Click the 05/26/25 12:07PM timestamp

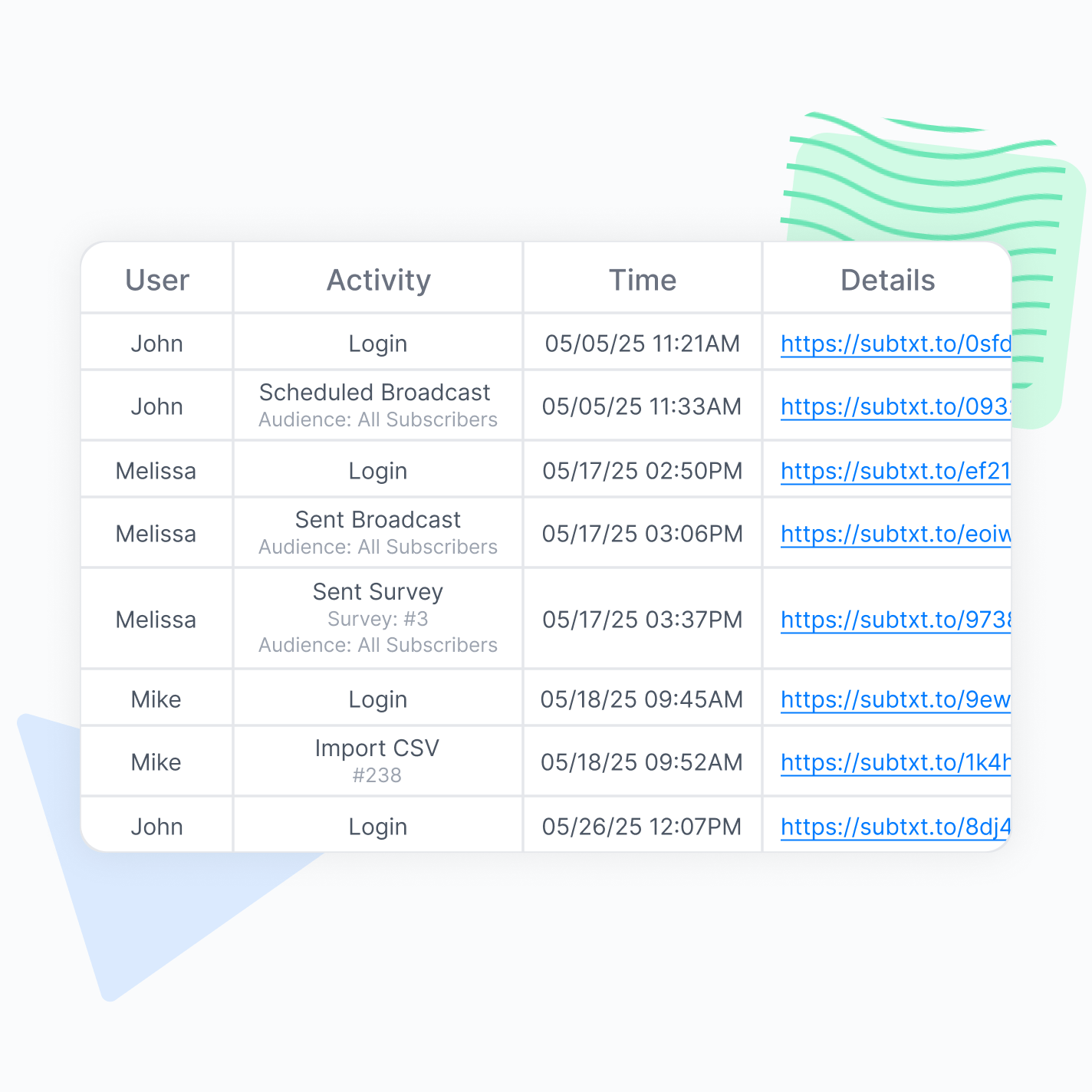(642, 827)
